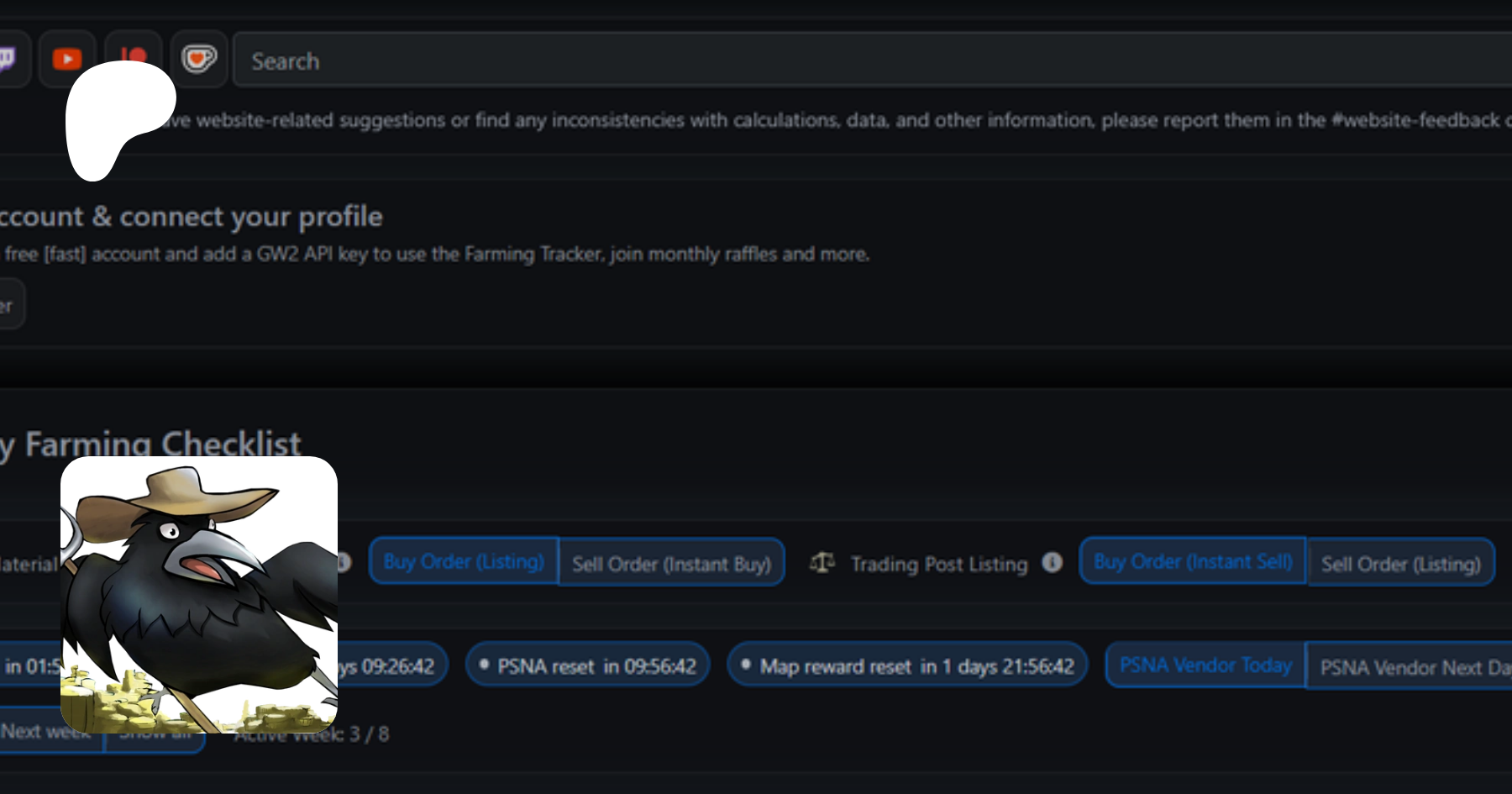Click the large white Patreon logo

tap(116, 118)
